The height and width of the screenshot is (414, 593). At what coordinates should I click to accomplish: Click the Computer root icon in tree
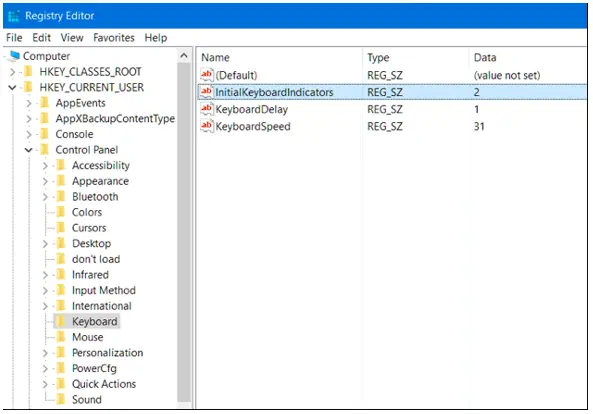tap(15, 56)
